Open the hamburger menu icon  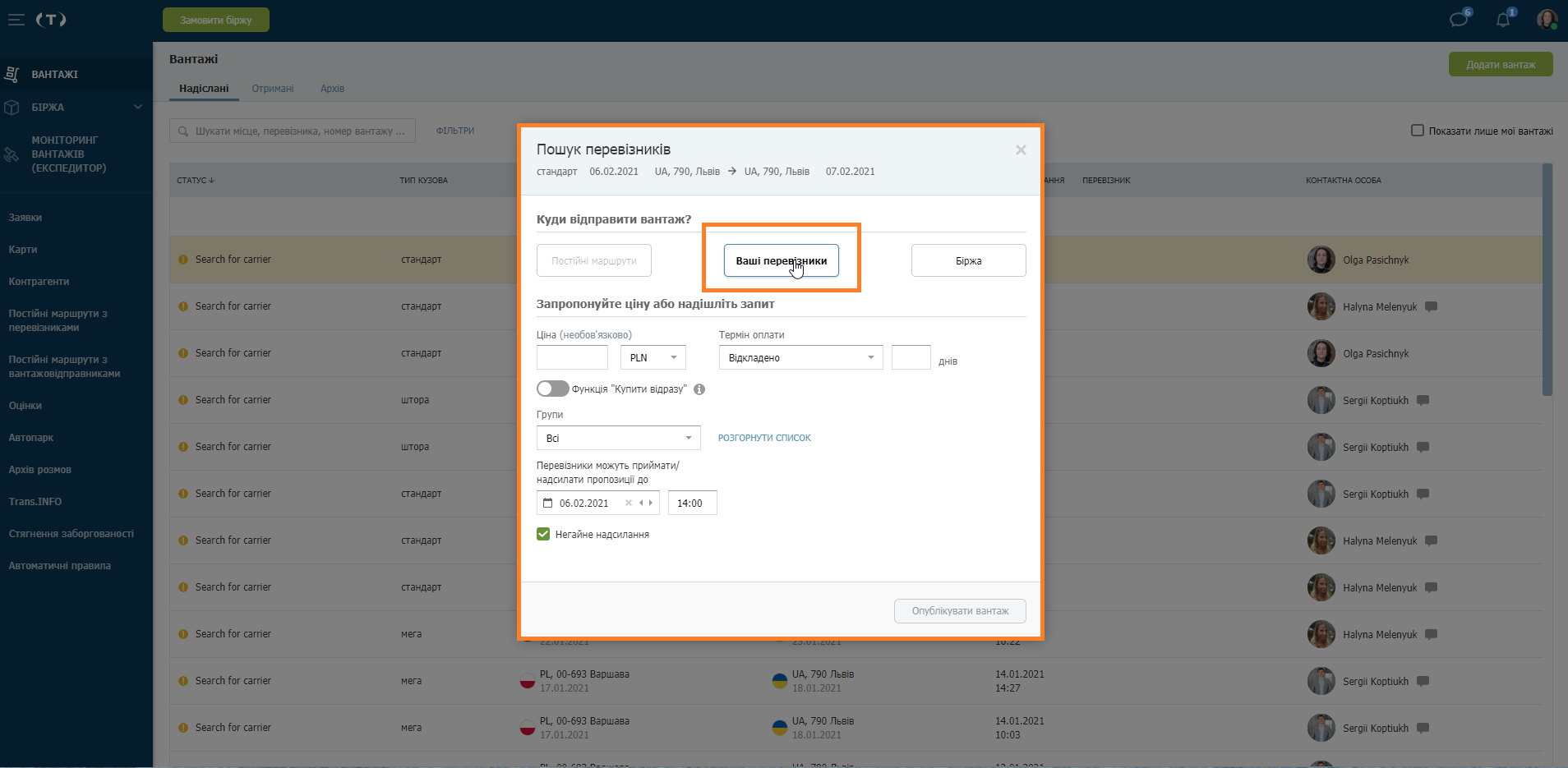pyautogui.click(x=16, y=20)
